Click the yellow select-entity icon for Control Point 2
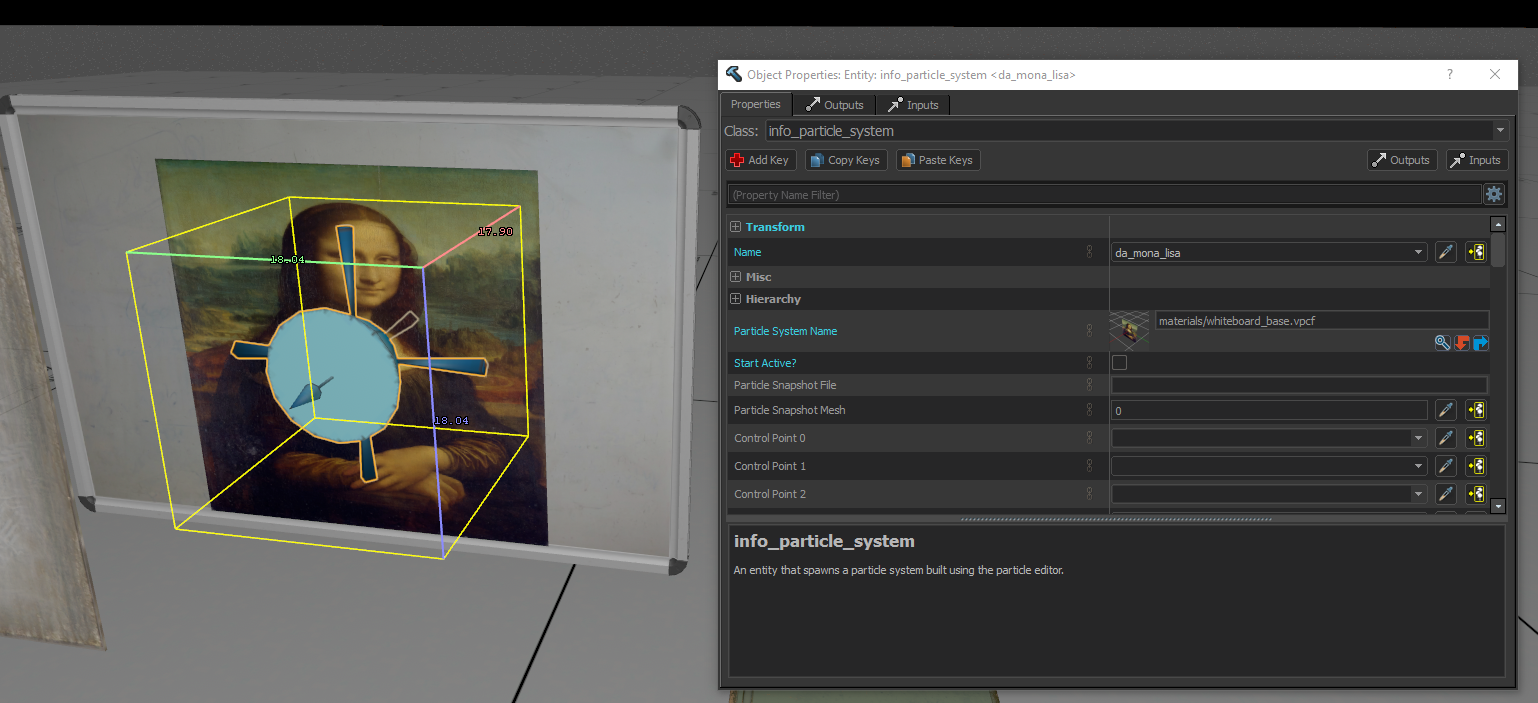The height and width of the screenshot is (703, 1538). pos(1475,494)
